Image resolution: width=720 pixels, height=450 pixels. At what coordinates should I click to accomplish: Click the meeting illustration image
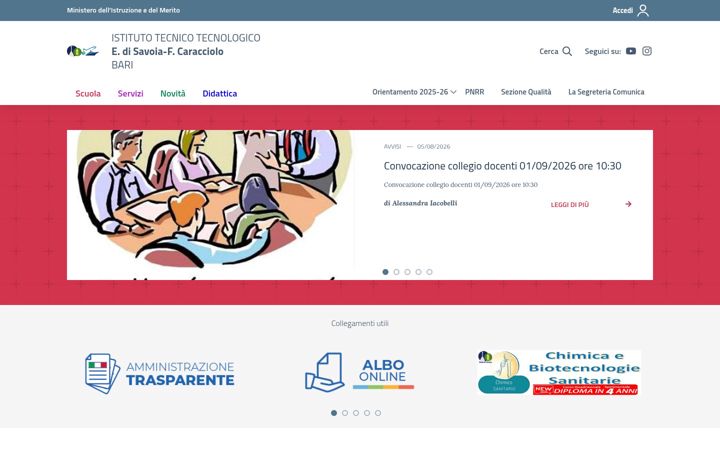[x=211, y=205]
